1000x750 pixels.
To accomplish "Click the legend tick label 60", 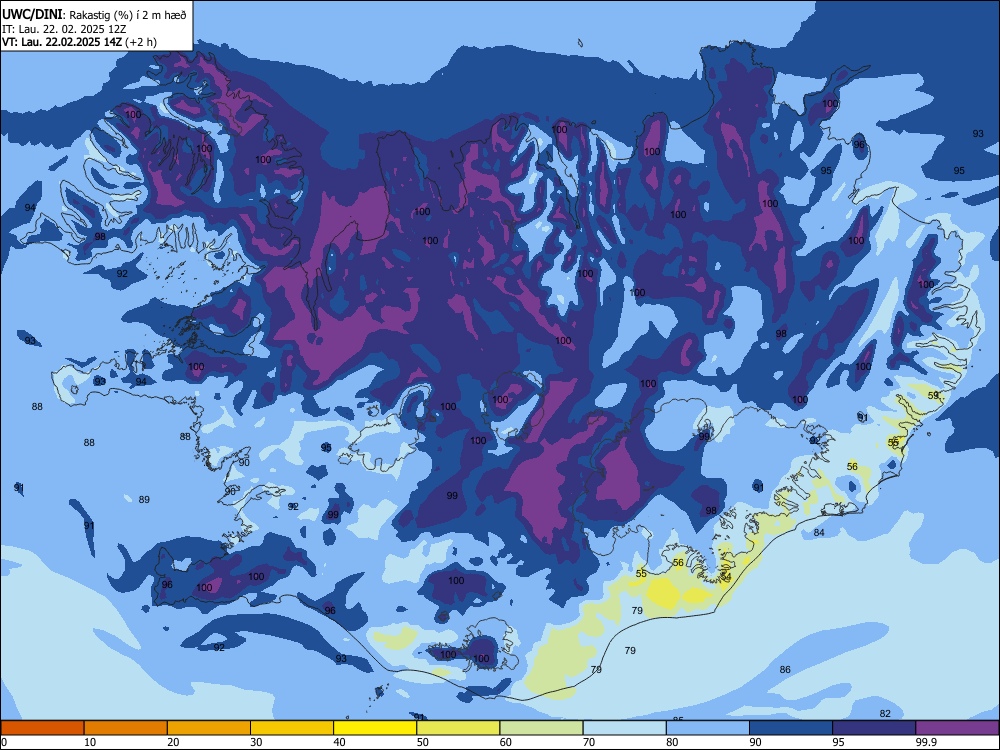I will pyautogui.click(x=506, y=742).
